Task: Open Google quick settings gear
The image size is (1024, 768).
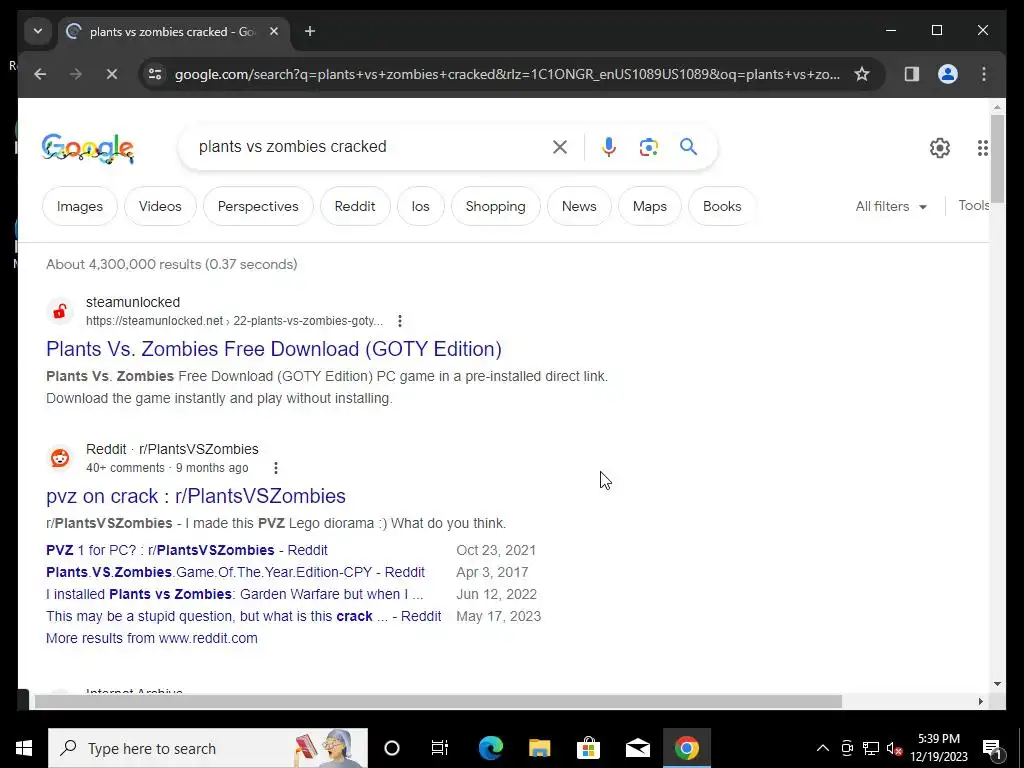Action: 940,148
